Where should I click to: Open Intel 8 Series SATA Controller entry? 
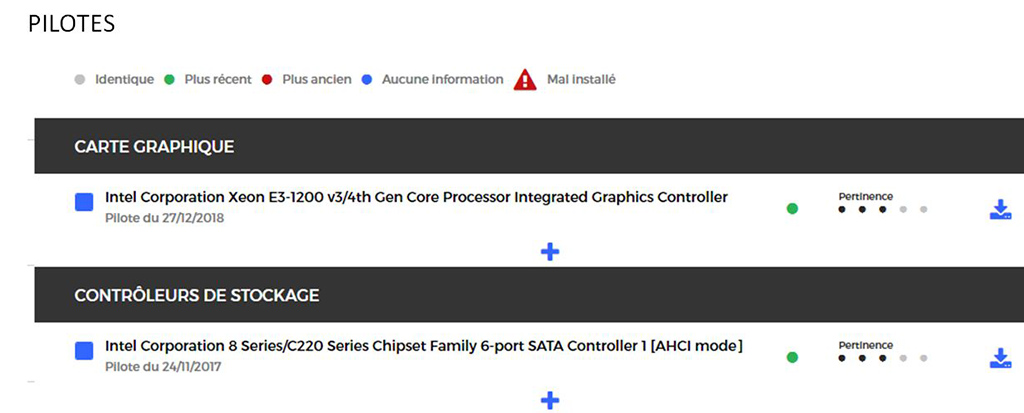pos(424,346)
